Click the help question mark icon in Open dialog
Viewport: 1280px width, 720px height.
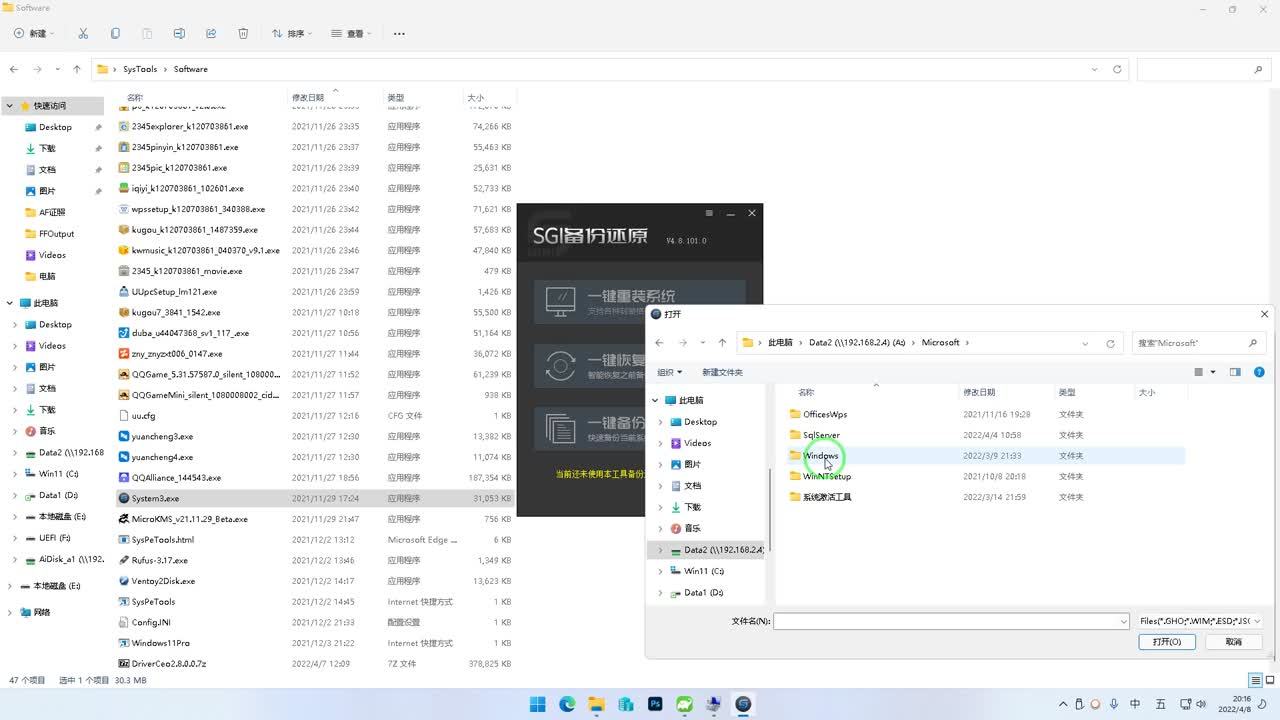(1259, 372)
